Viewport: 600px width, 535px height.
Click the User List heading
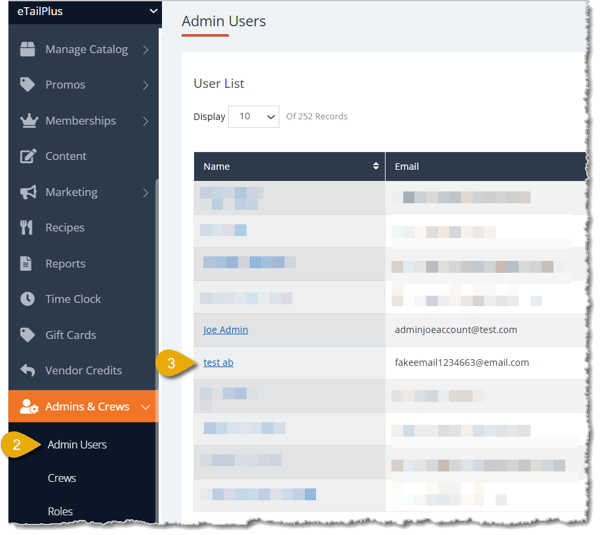pyautogui.click(x=219, y=84)
